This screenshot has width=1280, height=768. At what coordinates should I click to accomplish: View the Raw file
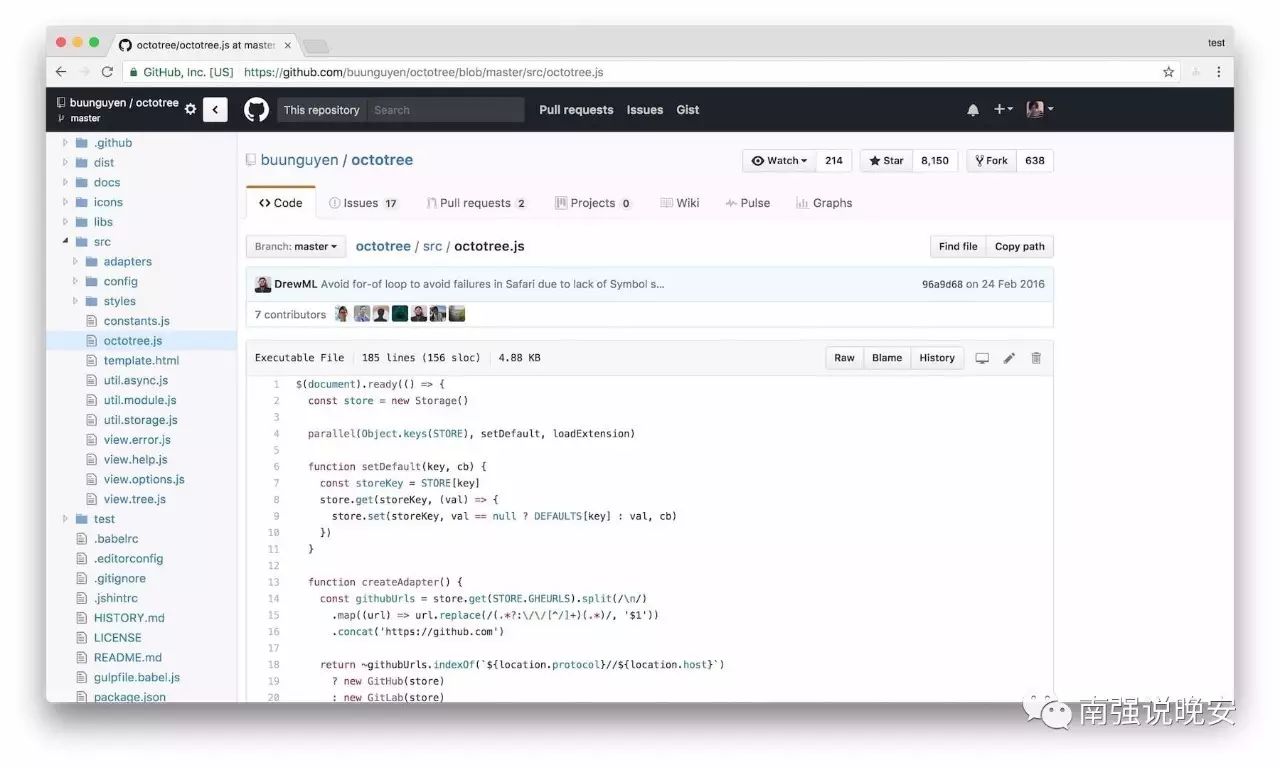845,358
